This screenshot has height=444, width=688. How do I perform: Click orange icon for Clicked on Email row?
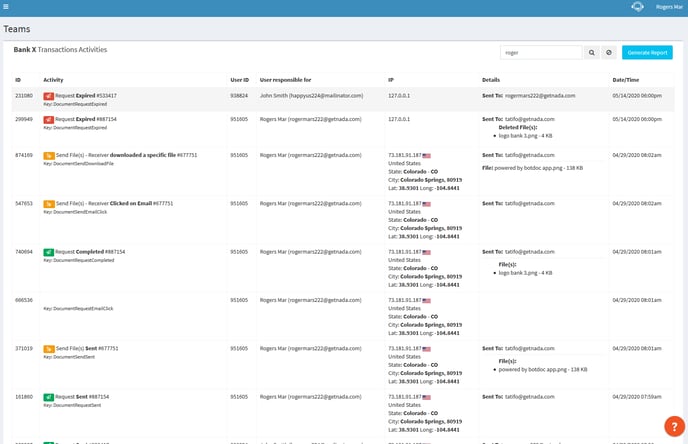[49, 203]
